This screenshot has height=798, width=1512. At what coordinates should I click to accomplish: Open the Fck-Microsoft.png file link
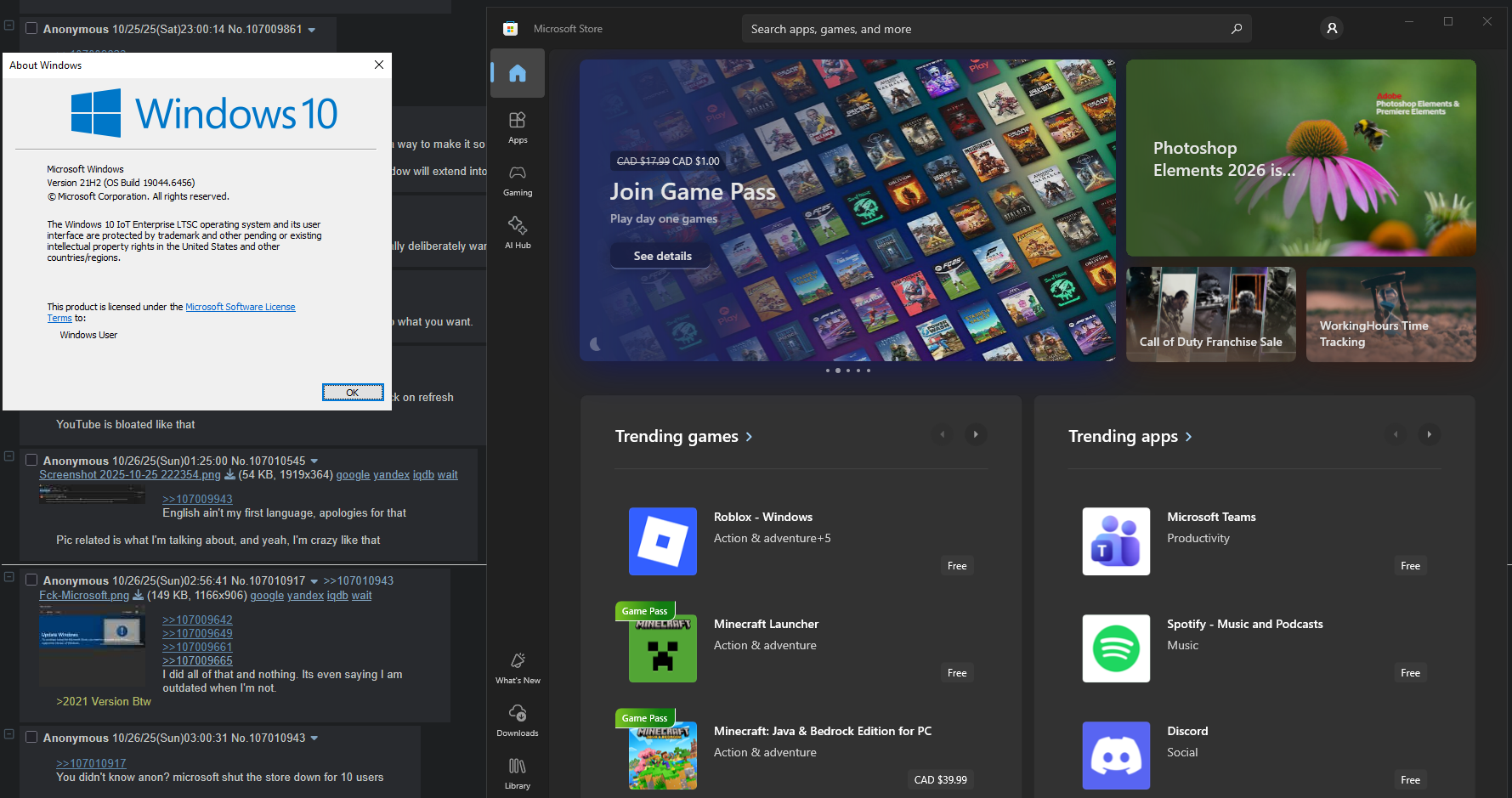84,596
